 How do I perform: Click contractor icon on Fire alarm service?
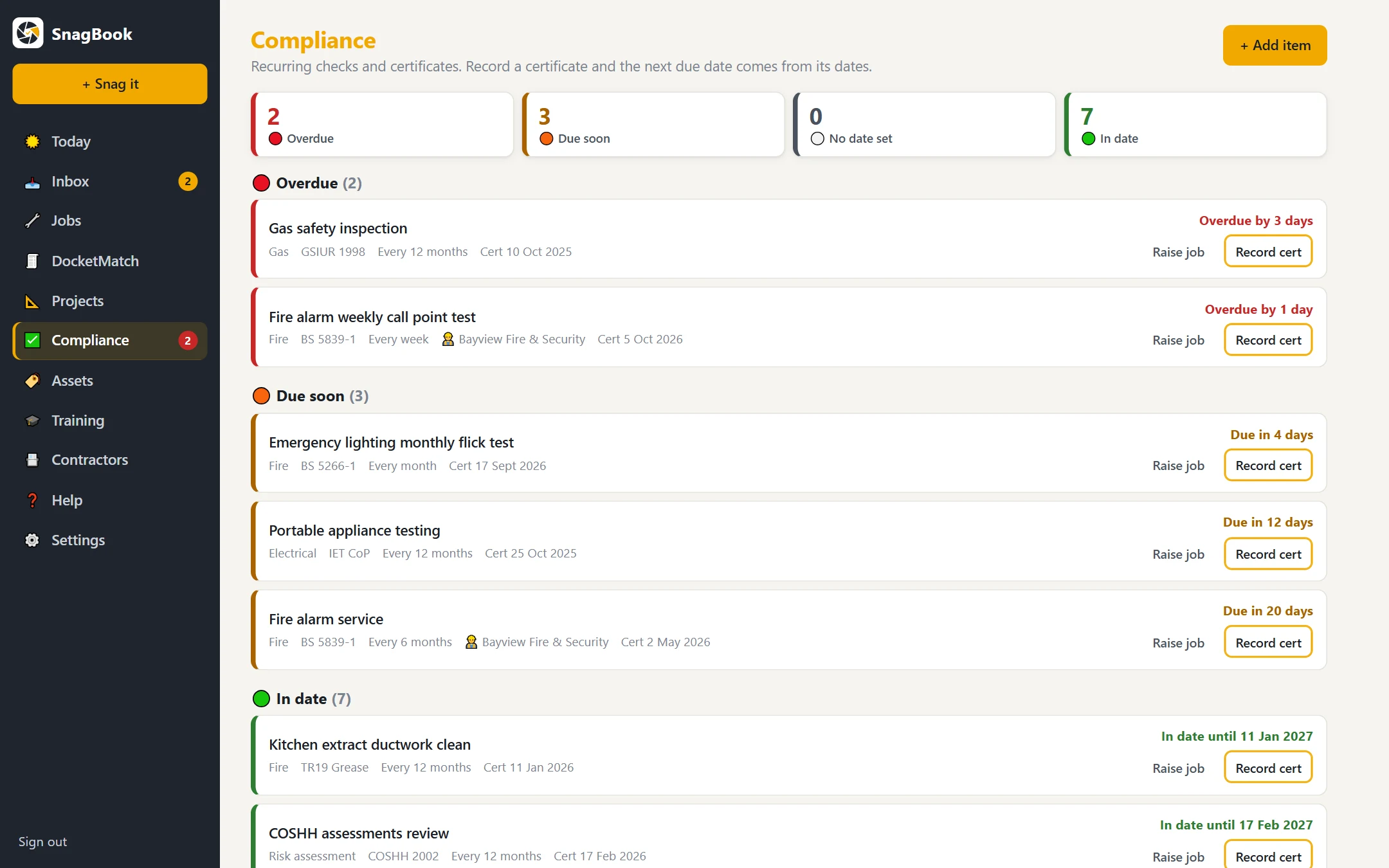[x=471, y=642]
